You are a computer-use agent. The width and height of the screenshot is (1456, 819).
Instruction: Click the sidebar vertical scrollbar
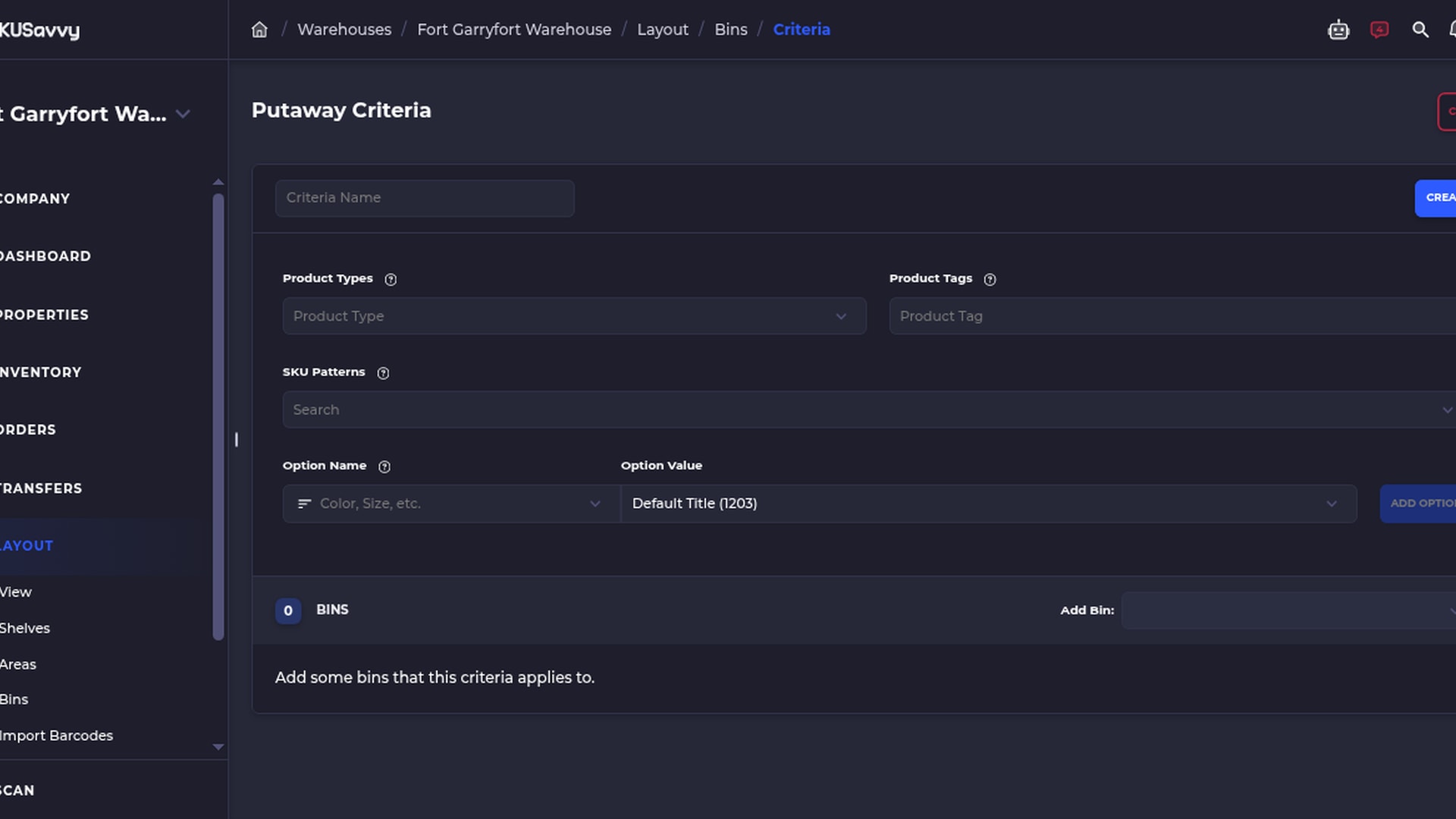tap(218, 417)
